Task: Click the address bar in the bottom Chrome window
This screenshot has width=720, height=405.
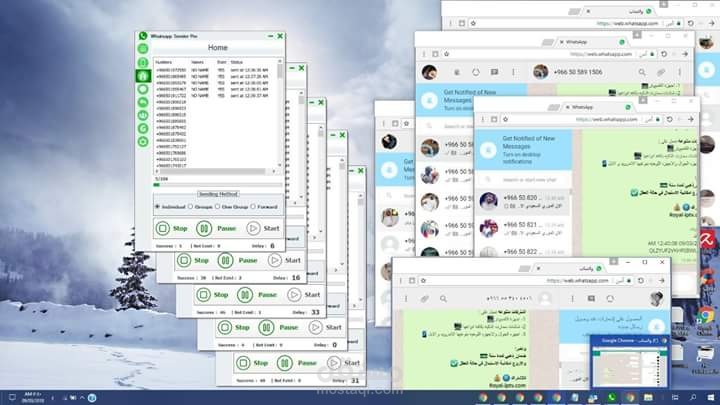Action: [x=528, y=281]
